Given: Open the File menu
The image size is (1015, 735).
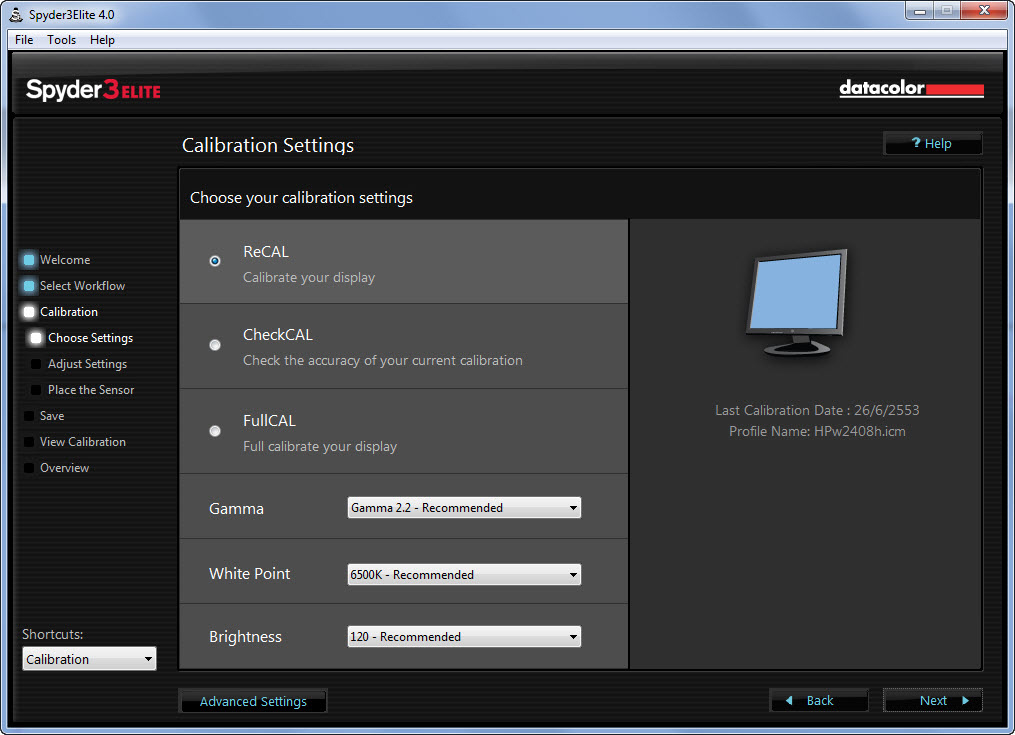Looking at the screenshot, I should (24, 40).
